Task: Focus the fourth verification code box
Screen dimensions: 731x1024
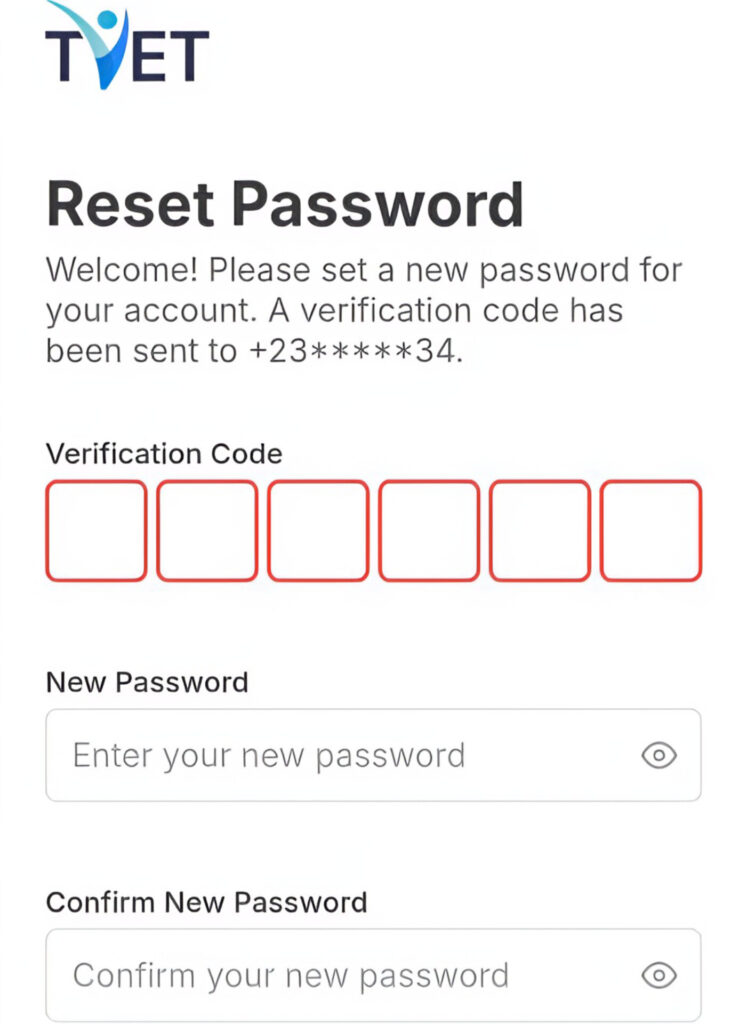Action: coord(429,530)
